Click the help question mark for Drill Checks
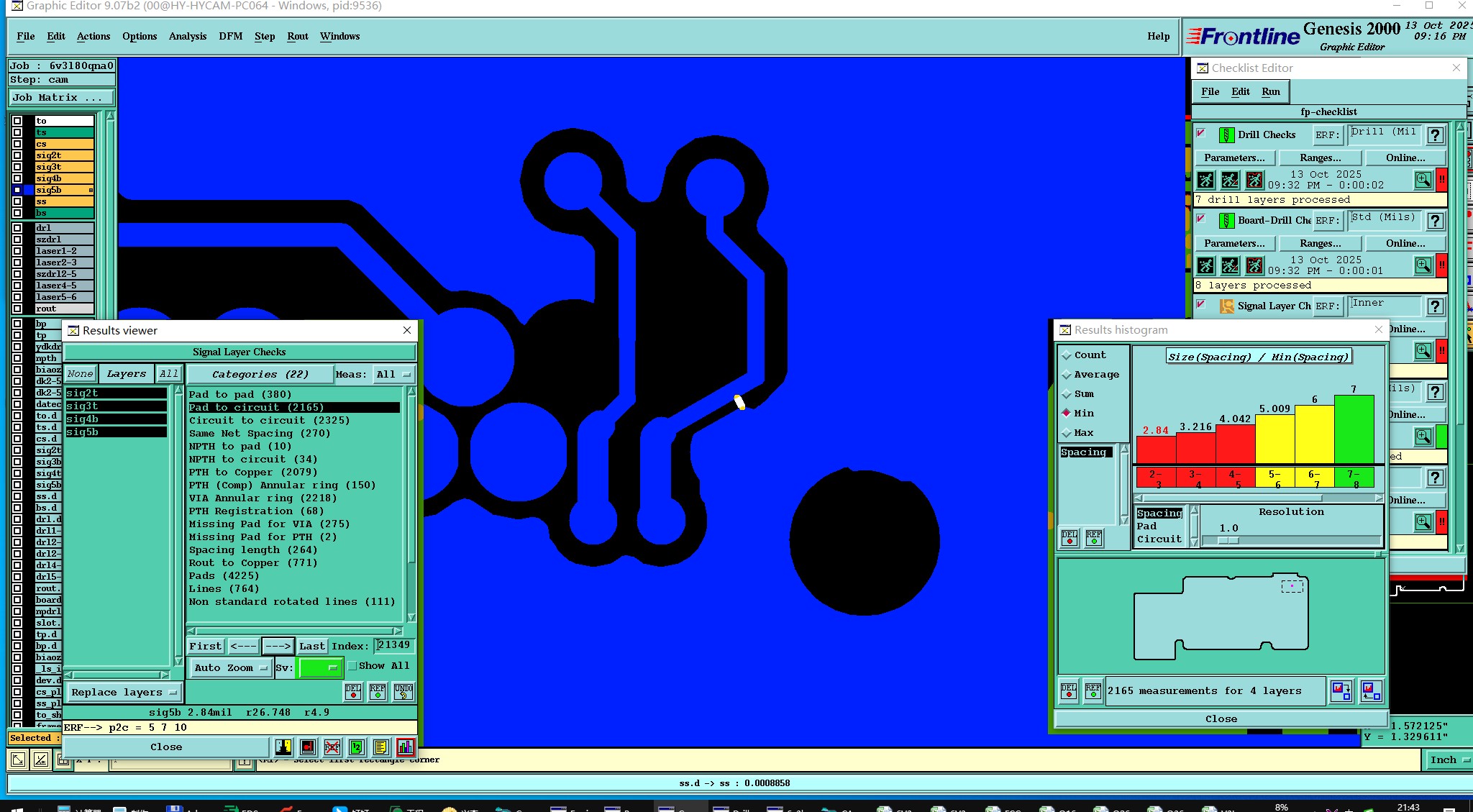Screen dimensions: 1473x812 (x=1435, y=135)
